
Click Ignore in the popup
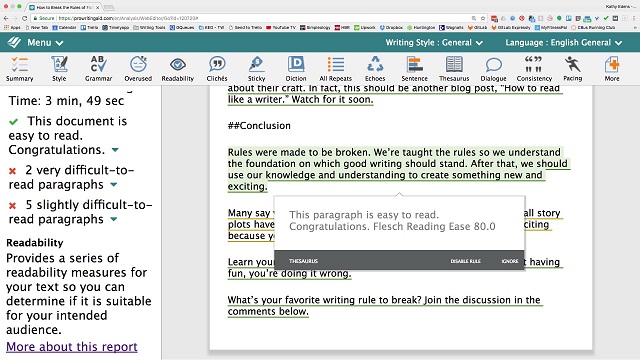pyautogui.click(x=510, y=261)
